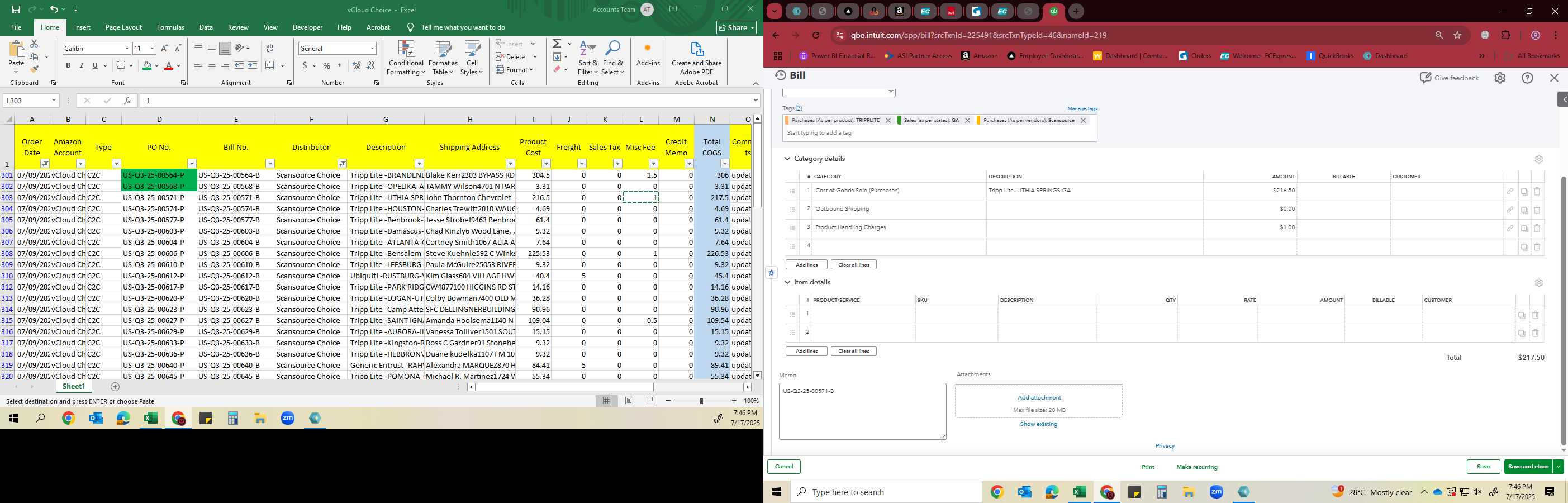Click Format as Table in Excel
Viewport: 1568px width, 503px height.
pyautogui.click(x=443, y=59)
